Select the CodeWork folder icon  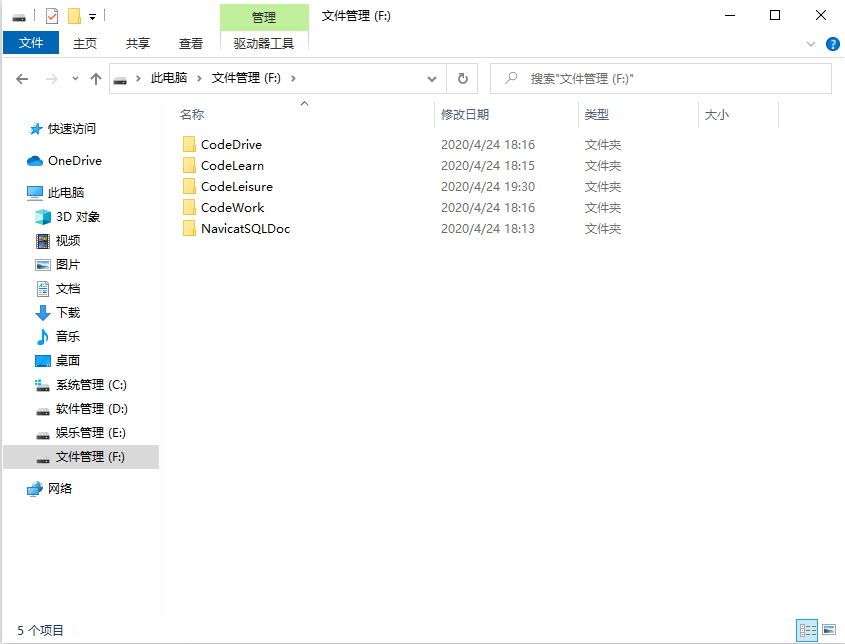pos(189,207)
